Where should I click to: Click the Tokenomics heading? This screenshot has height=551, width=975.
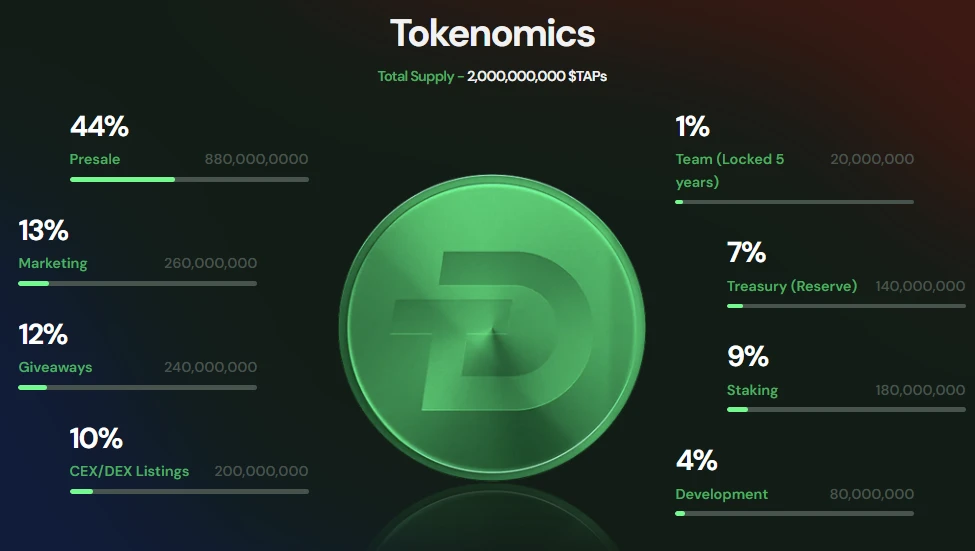pyautogui.click(x=492, y=34)
